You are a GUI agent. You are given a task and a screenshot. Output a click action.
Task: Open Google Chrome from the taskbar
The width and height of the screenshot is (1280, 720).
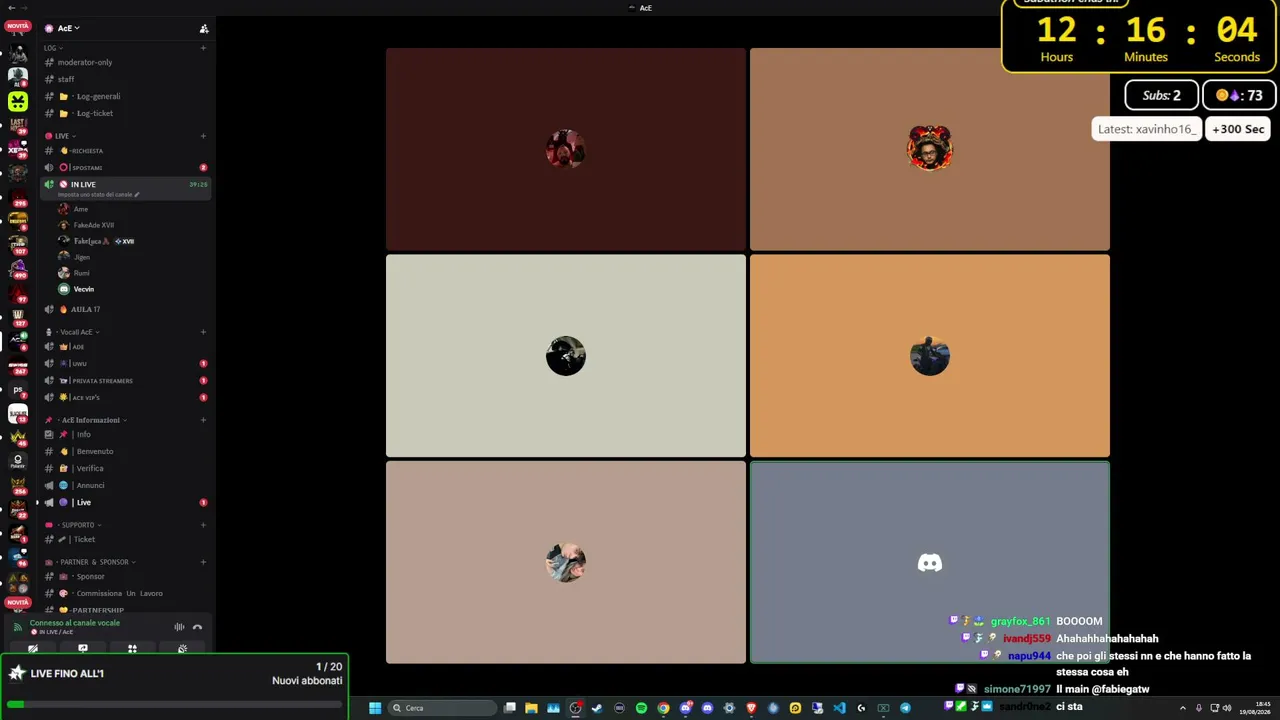[663, 708]
